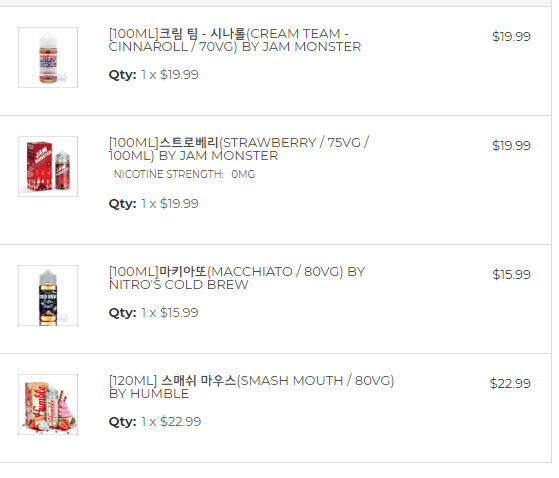Click the small bottle beside the red box
The width and height of the screenshot is (559, 478).
[x=63, y=170]
